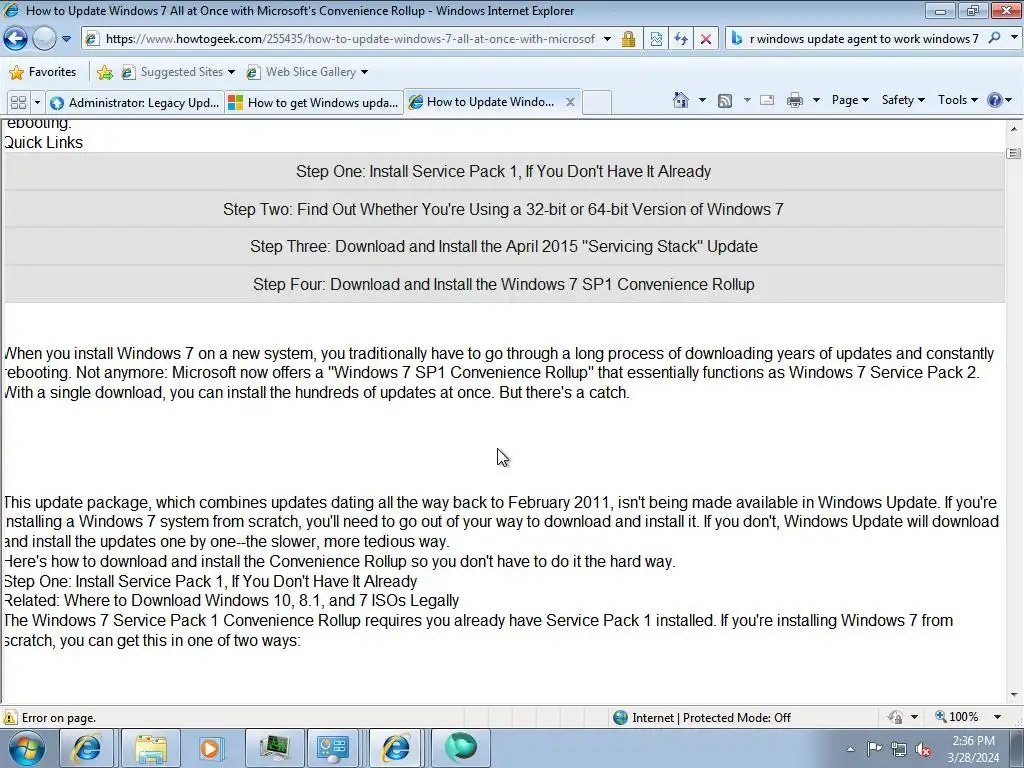Switch to Administrator: Legacy Upd... tab

tap(135, 103)
